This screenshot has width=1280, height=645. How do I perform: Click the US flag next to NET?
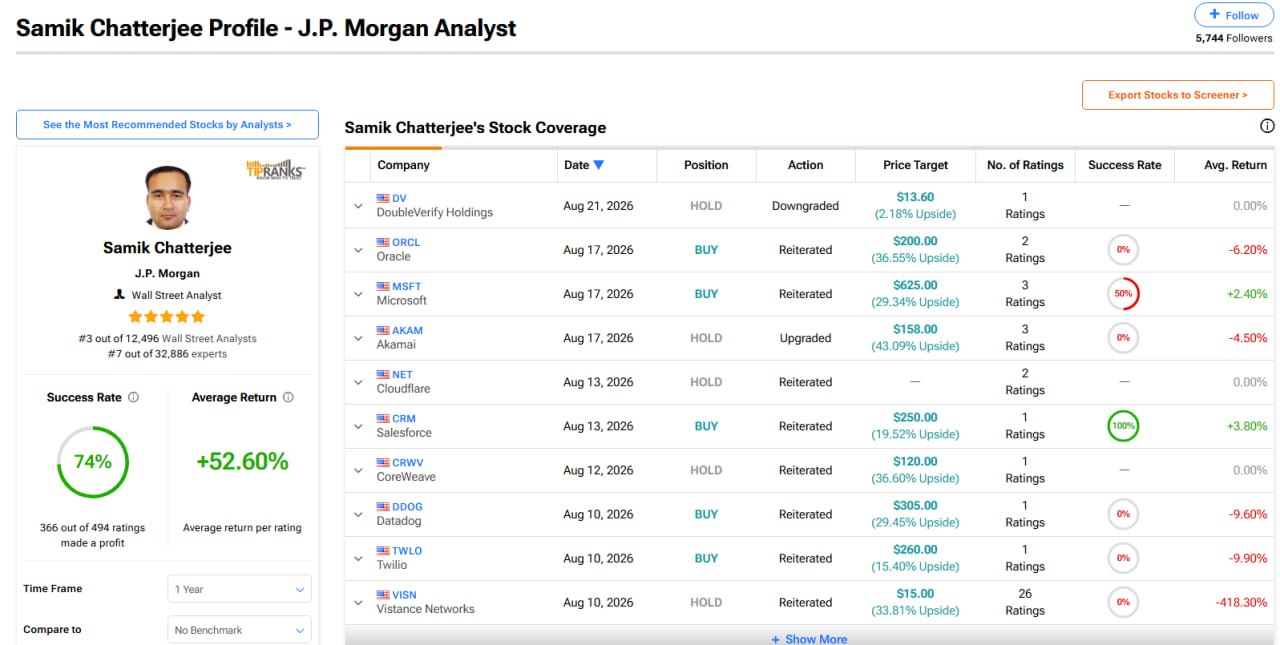(383, 374)
